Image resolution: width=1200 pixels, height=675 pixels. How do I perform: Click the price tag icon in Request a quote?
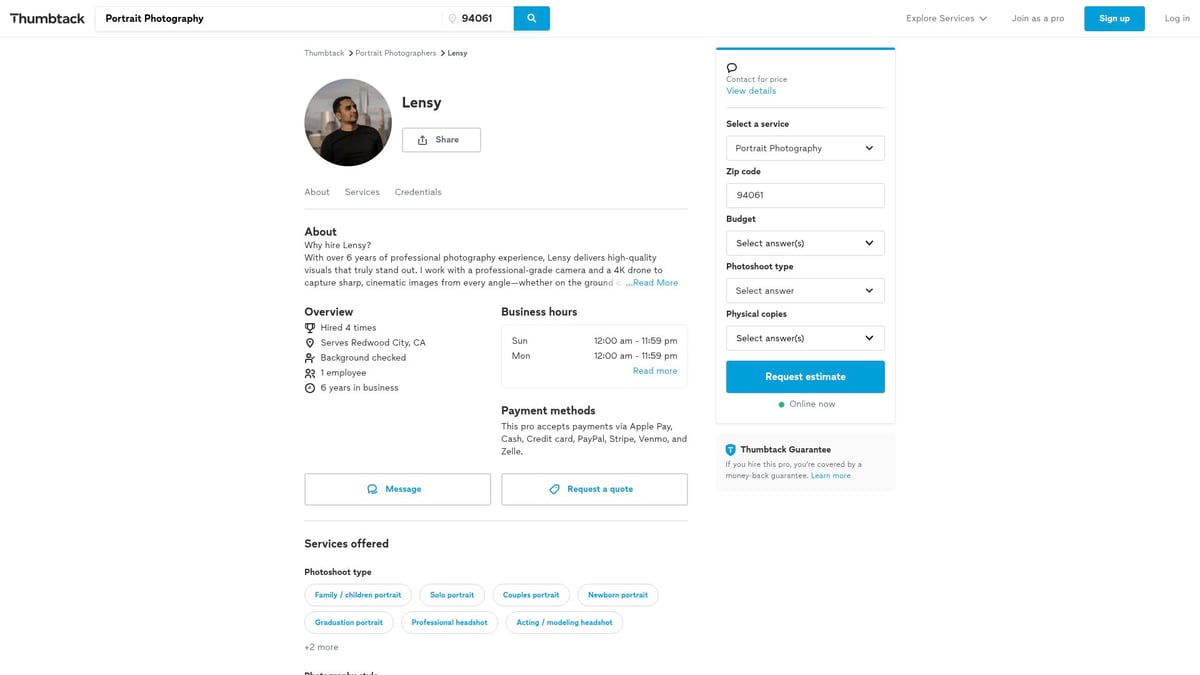[x=554, y=489]
